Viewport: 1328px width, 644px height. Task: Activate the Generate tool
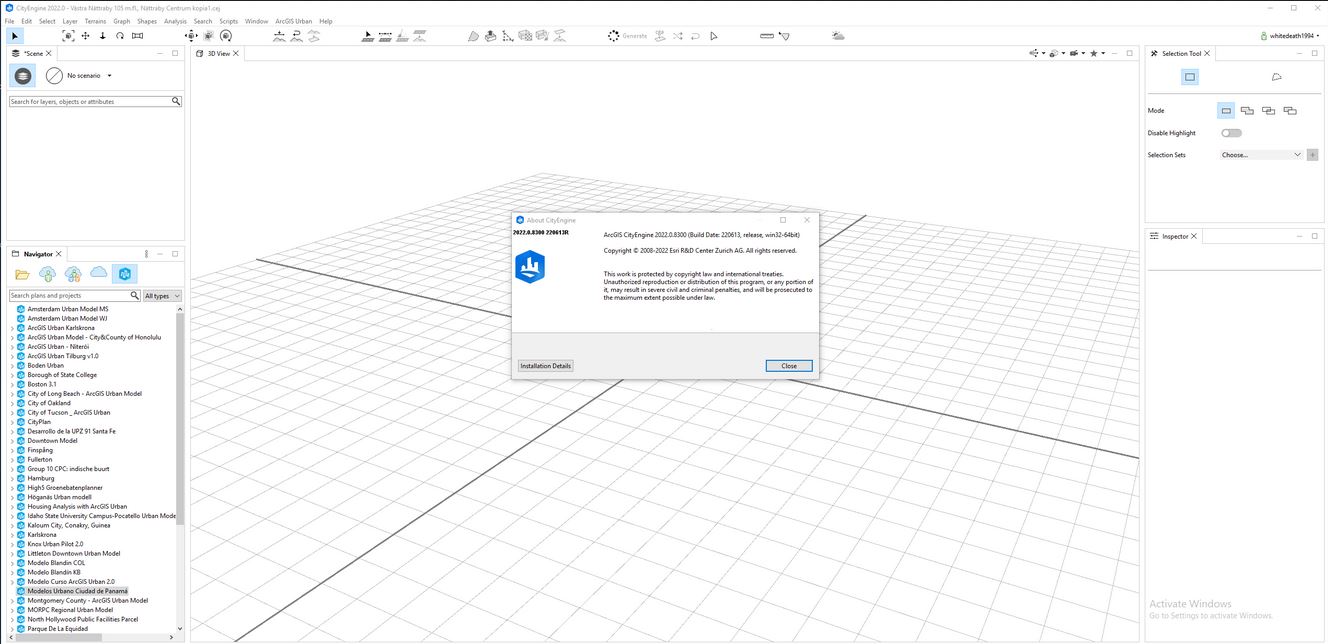(628, 36)
